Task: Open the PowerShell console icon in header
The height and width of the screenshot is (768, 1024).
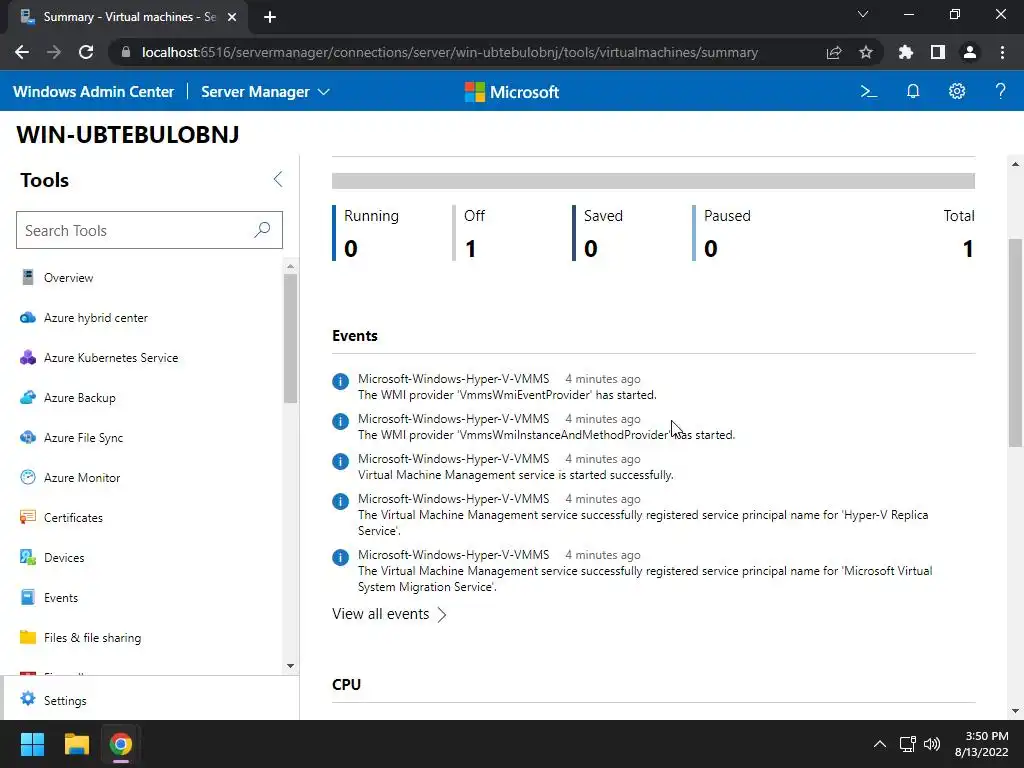Action: pyautogui.click(x=869, y=92)
